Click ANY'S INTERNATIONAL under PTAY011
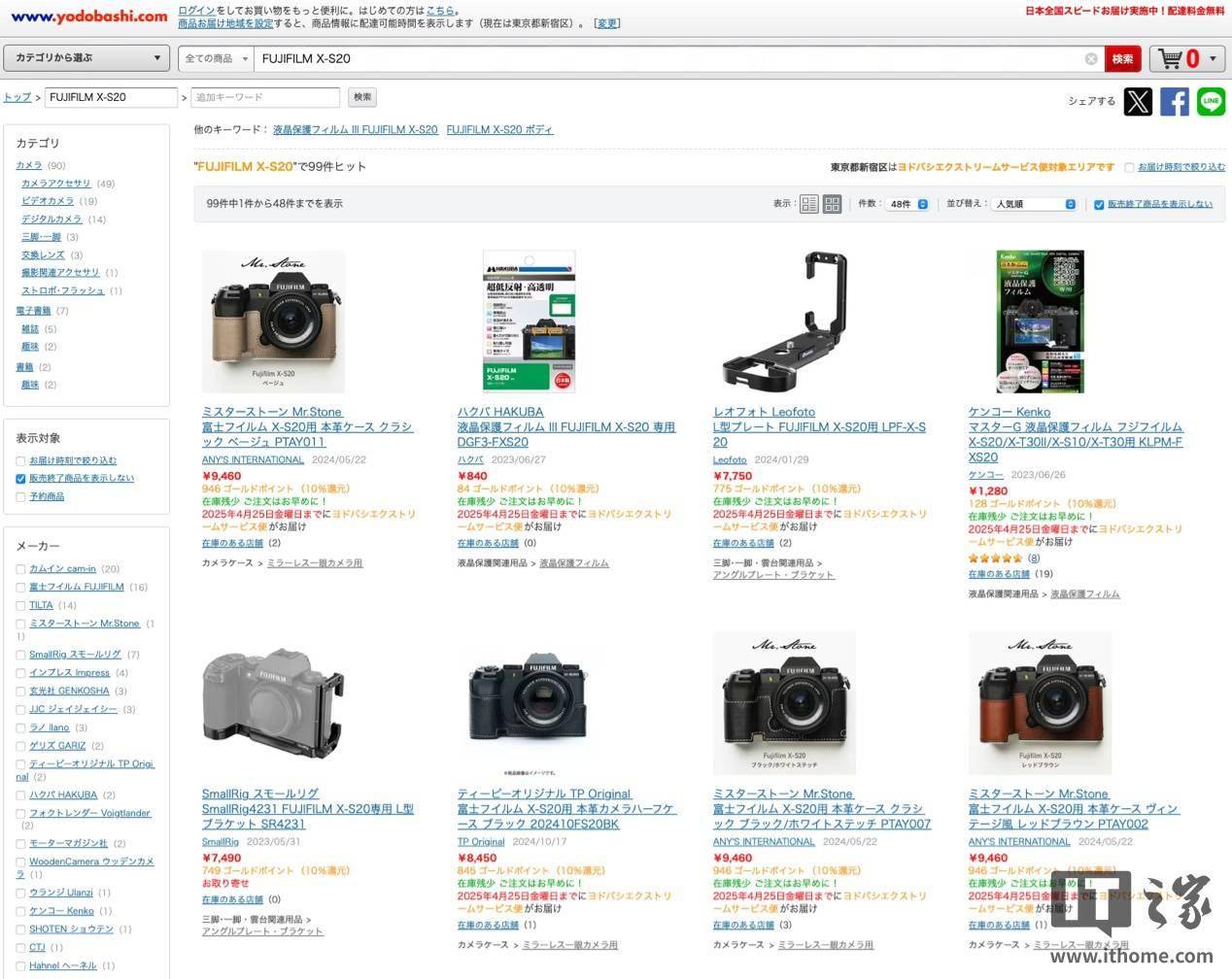The width and height of the screenshot is (1232, 979). tap(253, 460)
